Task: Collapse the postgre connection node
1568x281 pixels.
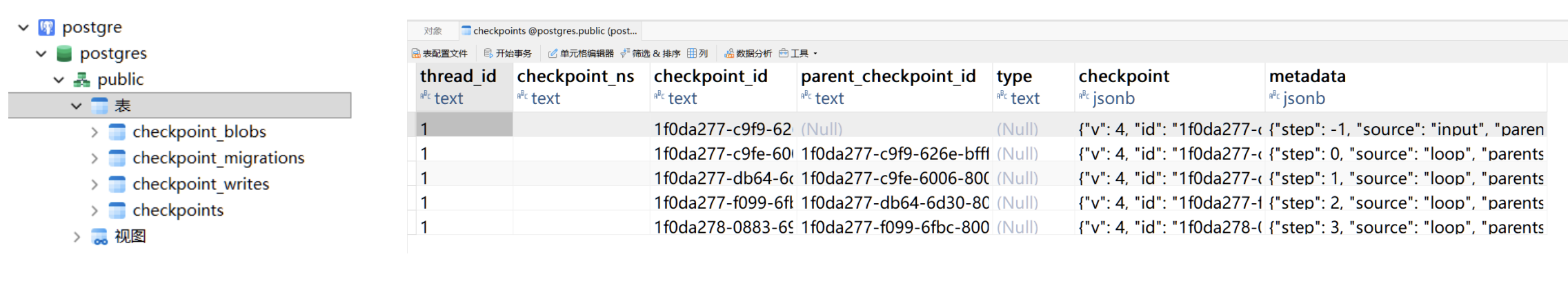Action: tap(23, 28)
